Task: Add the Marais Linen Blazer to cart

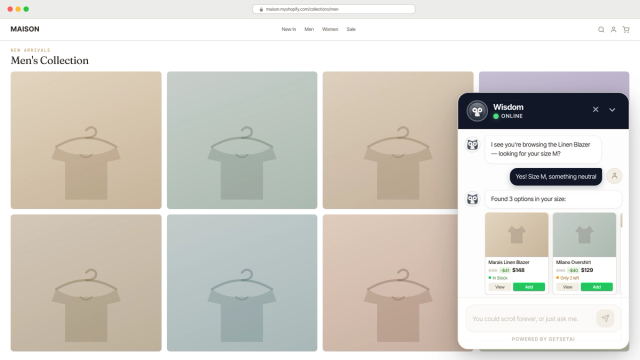Action: click(x=529, y=287)
